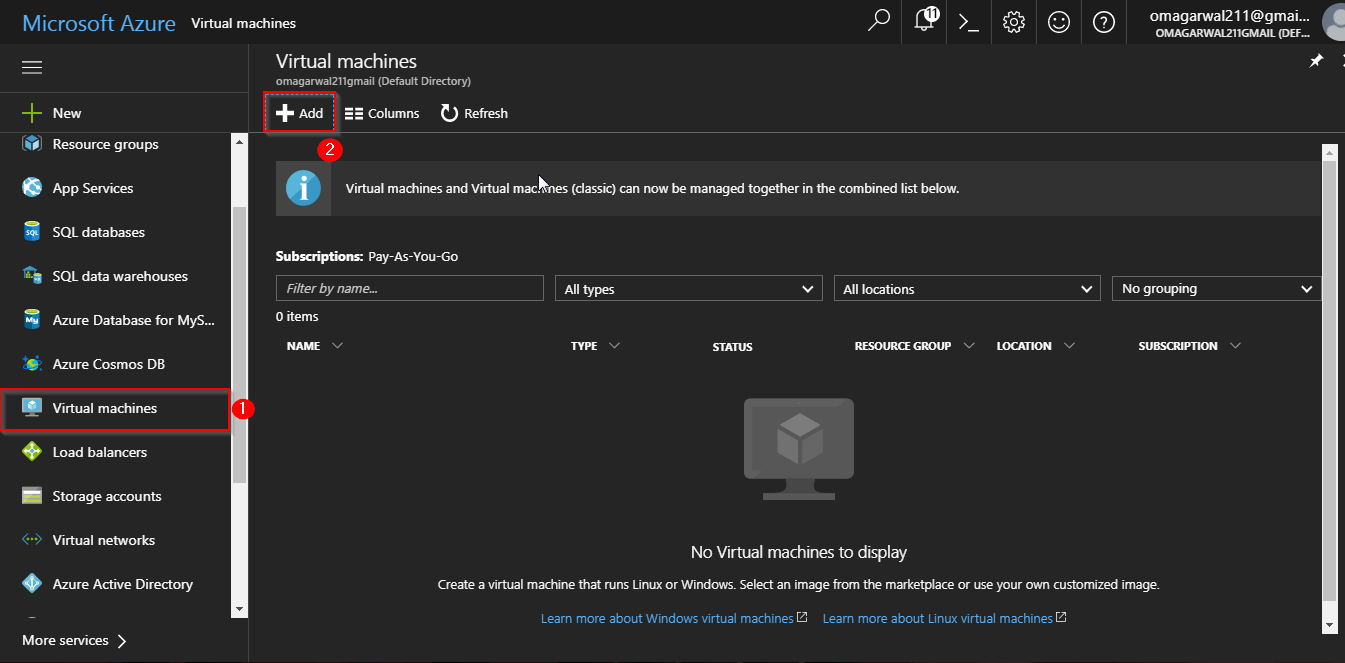Viewport: 1345px width, 663px height.
Task: Sort by NAME column chevron
Action: [x=337, y=346]
